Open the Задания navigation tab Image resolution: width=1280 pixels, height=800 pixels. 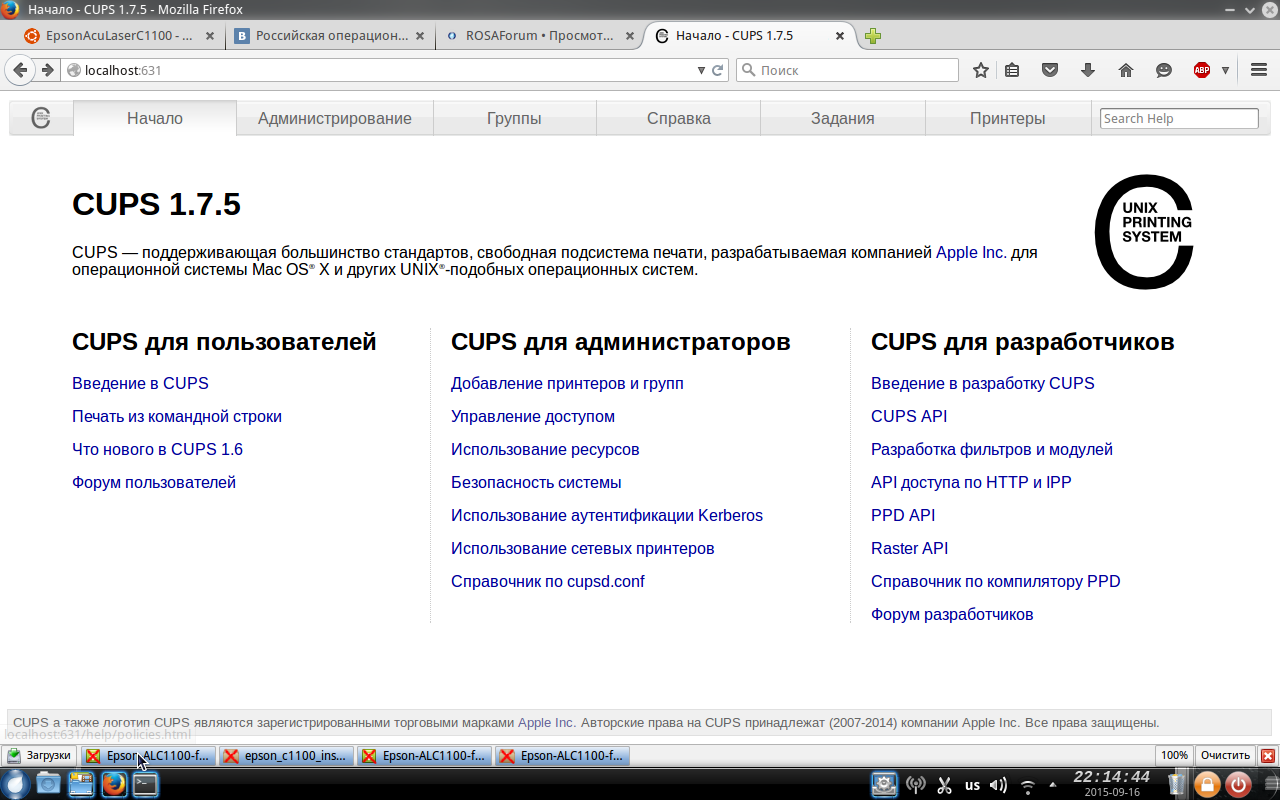(x=843, y=118)
